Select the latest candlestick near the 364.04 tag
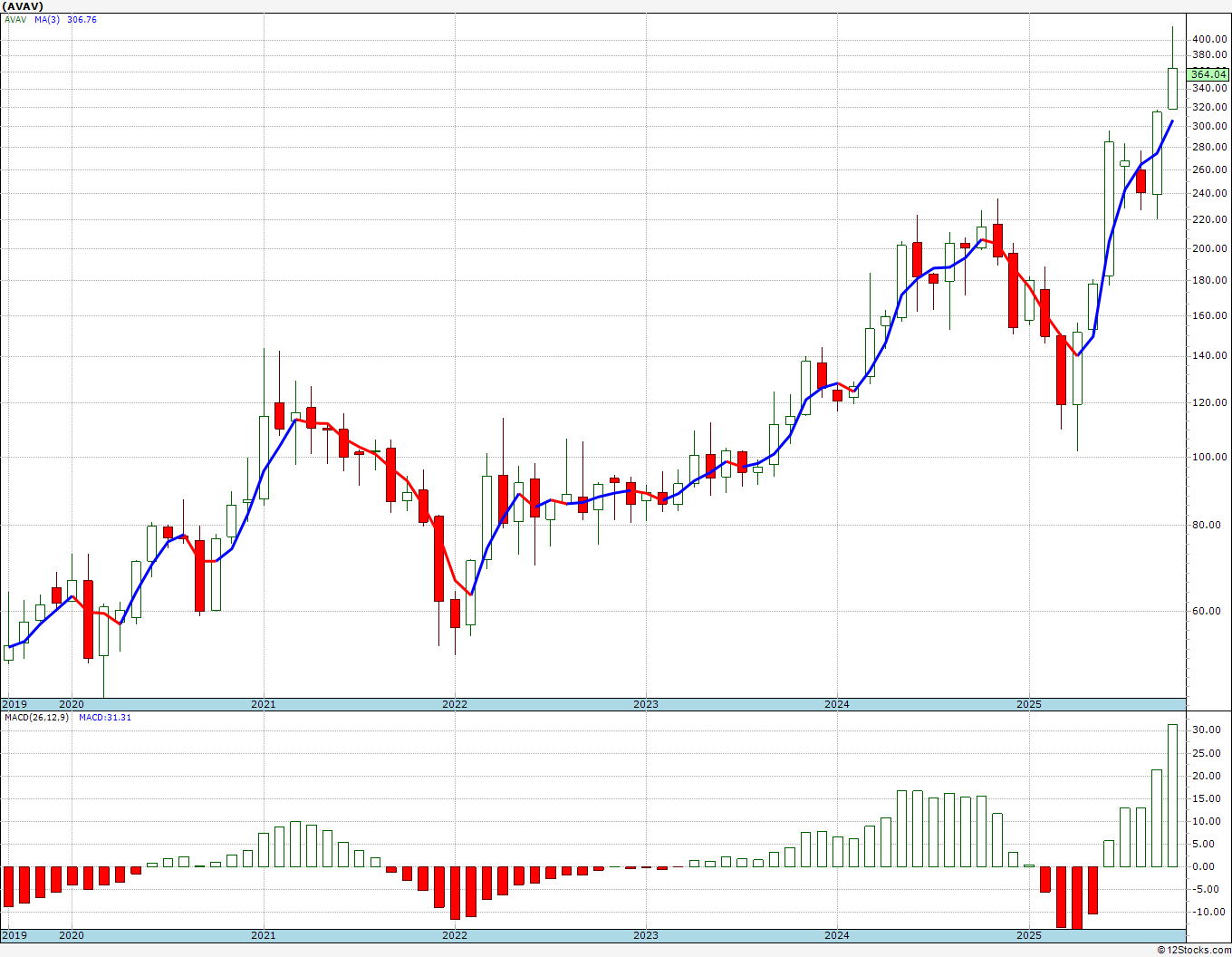Viewport: 1232px width, 957px height. pyautogui.click(x=1172, y=89)
